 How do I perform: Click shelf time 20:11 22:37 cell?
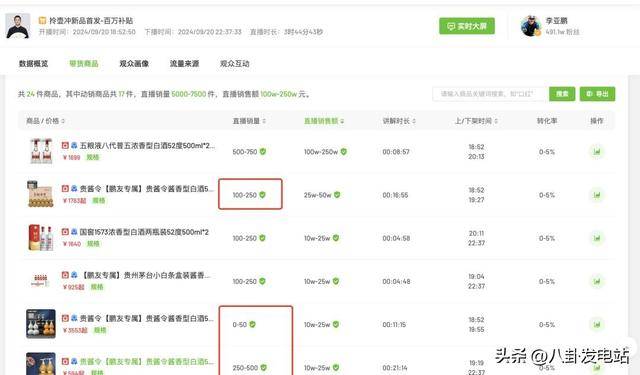click(x=476, y=238)
